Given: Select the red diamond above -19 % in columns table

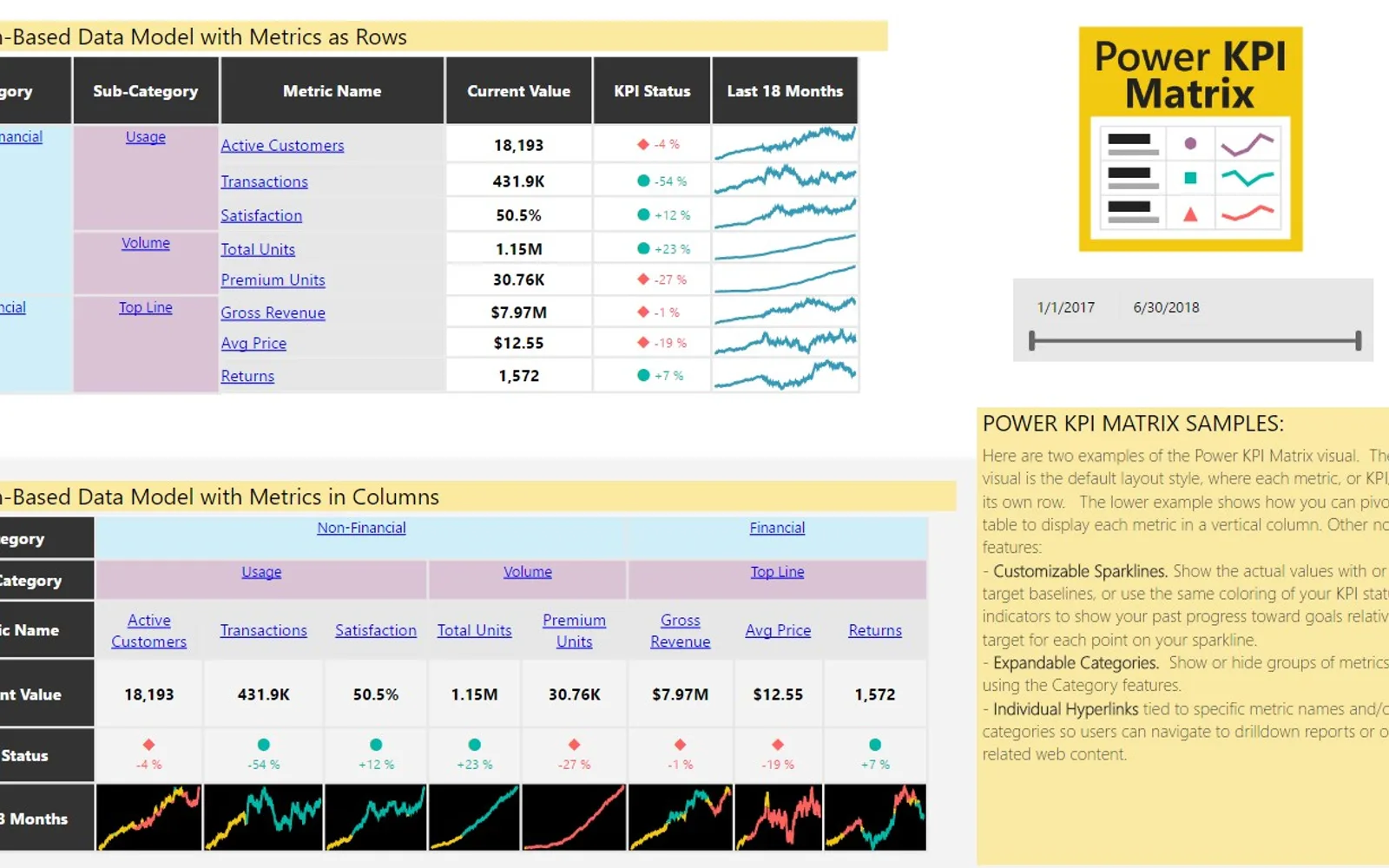Looking at the screenshot, I should coord(778,745).
